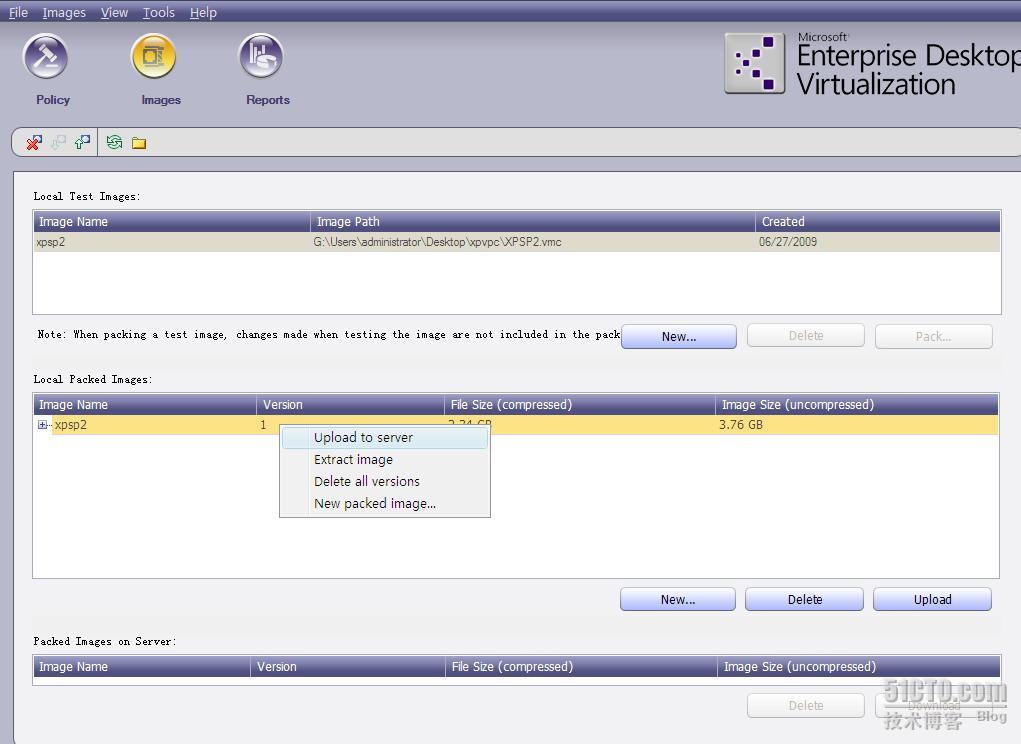Image resolution: width=1021 pixels, height=744 pixels.
Task: Choose Extract image from context menu
Action: click(x=384, y=460)
